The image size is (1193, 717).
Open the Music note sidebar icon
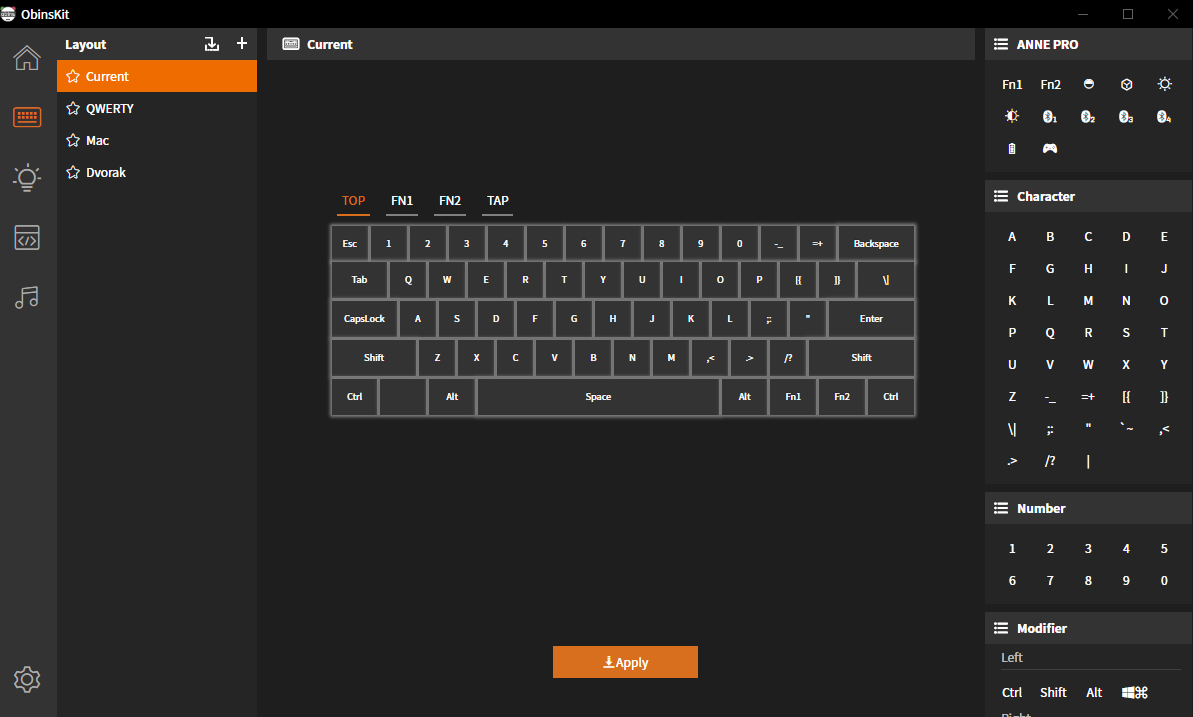pyautogui.click(x=27, y=297)
